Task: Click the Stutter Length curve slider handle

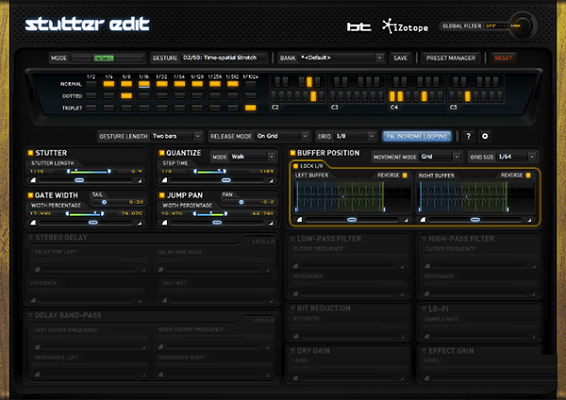Action: (79, 180)
